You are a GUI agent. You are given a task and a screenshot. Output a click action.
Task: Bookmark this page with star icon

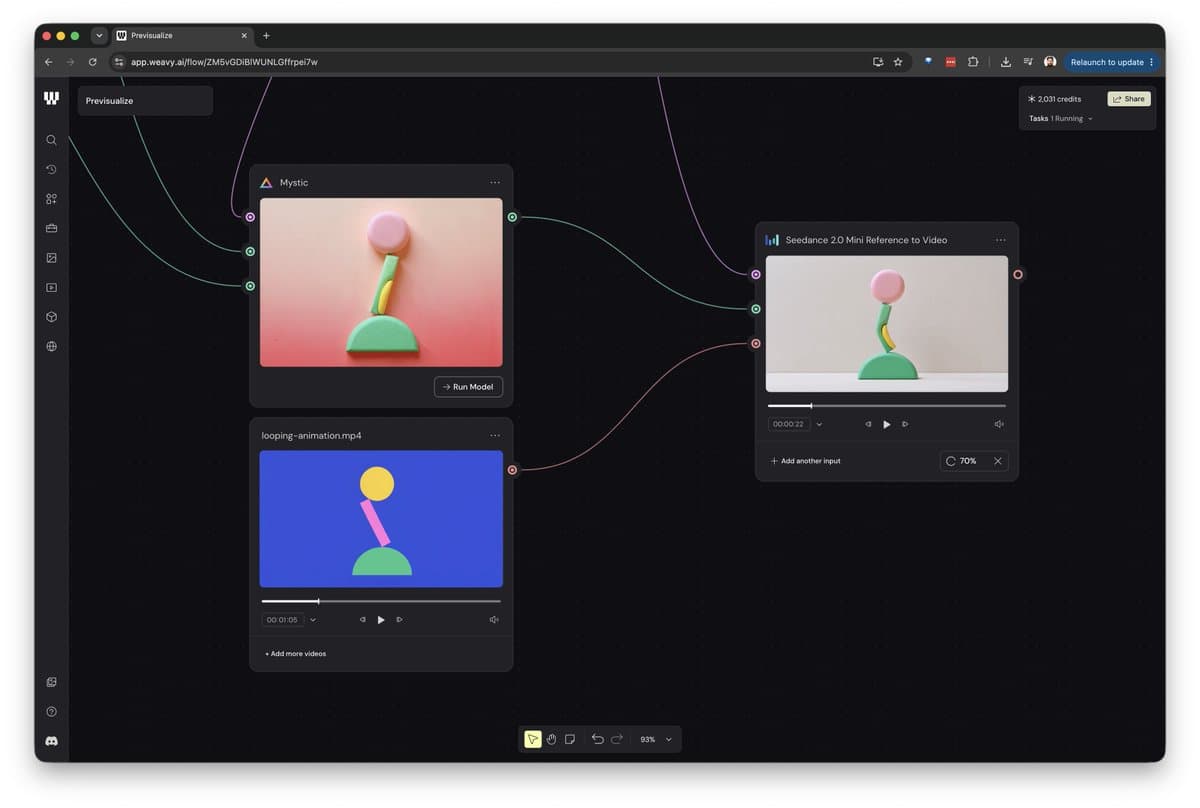click(x=898, y=62)
